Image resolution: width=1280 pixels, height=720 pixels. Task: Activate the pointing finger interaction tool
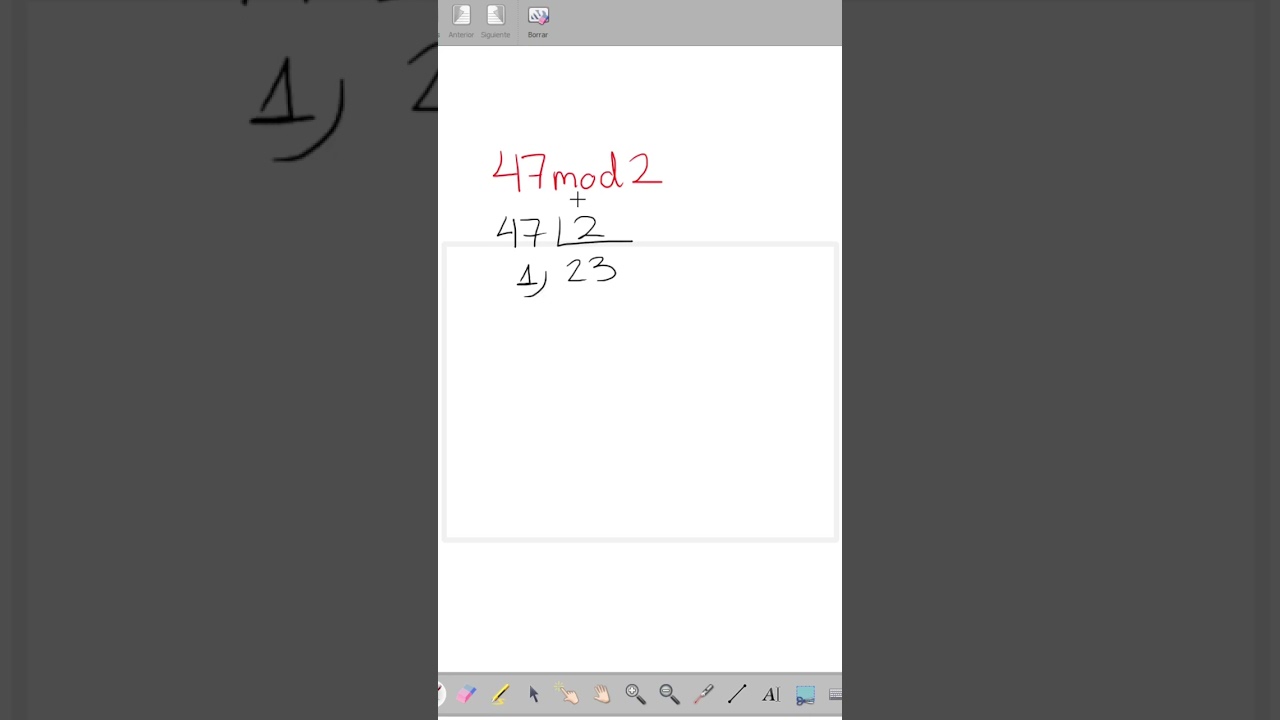[568, 694]
